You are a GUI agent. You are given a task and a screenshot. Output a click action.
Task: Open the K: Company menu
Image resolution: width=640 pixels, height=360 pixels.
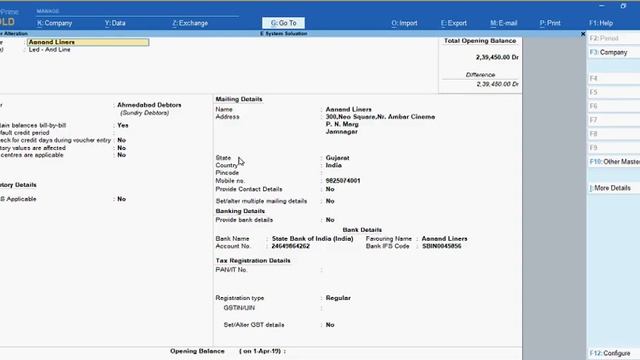coord(54,23)
